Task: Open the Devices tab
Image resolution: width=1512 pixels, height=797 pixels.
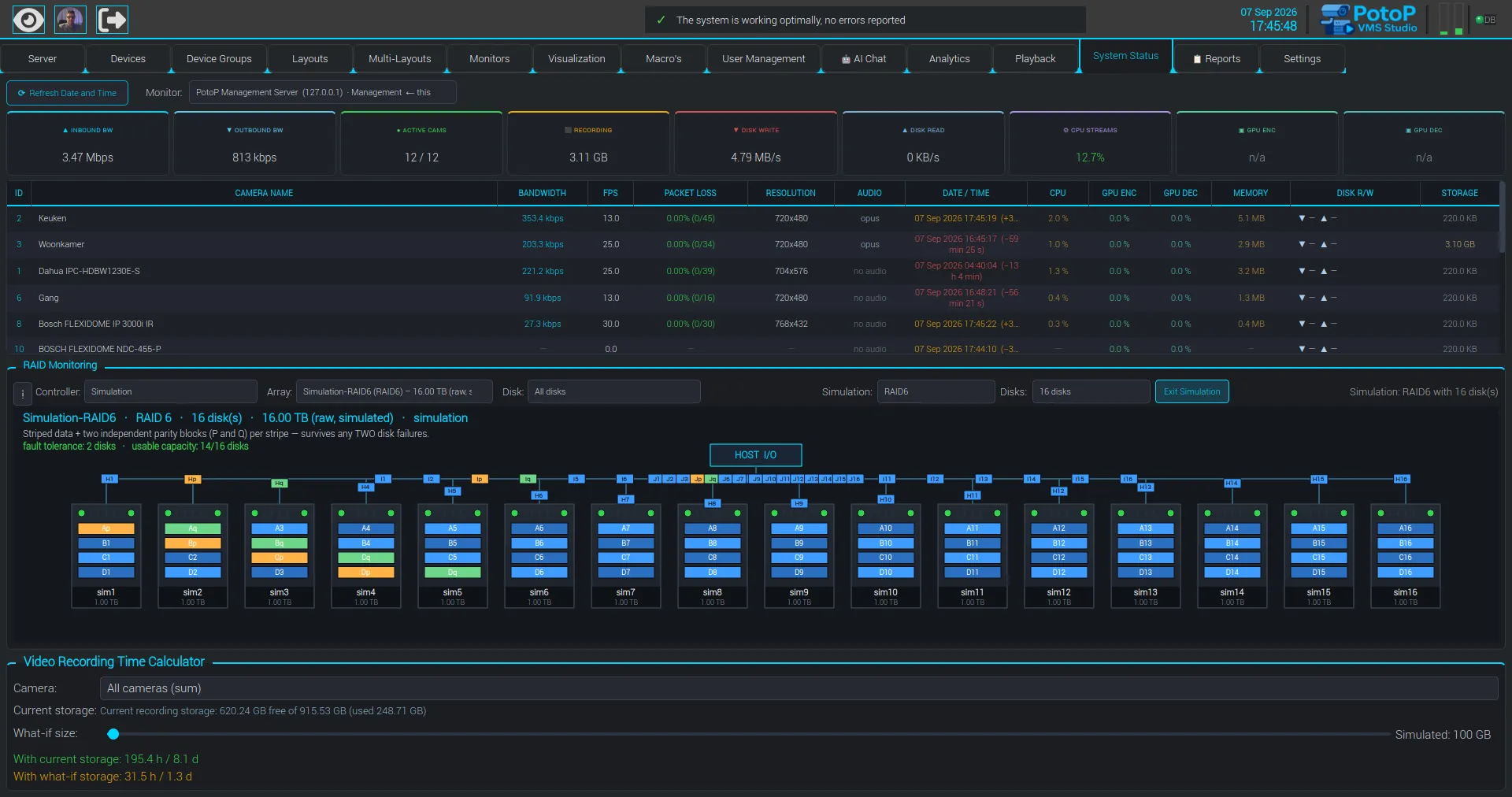Action: (x=128, y=59)
